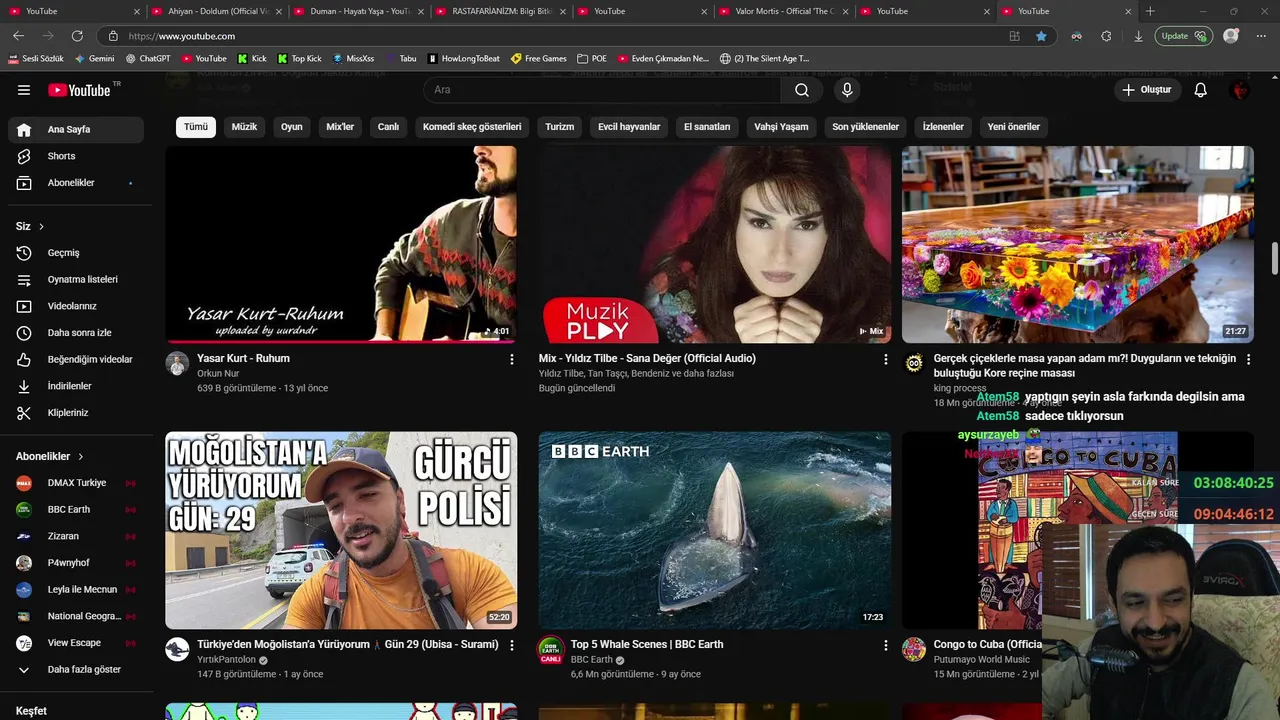
Task: Select the Müzik filter chip
Action: 244,127
